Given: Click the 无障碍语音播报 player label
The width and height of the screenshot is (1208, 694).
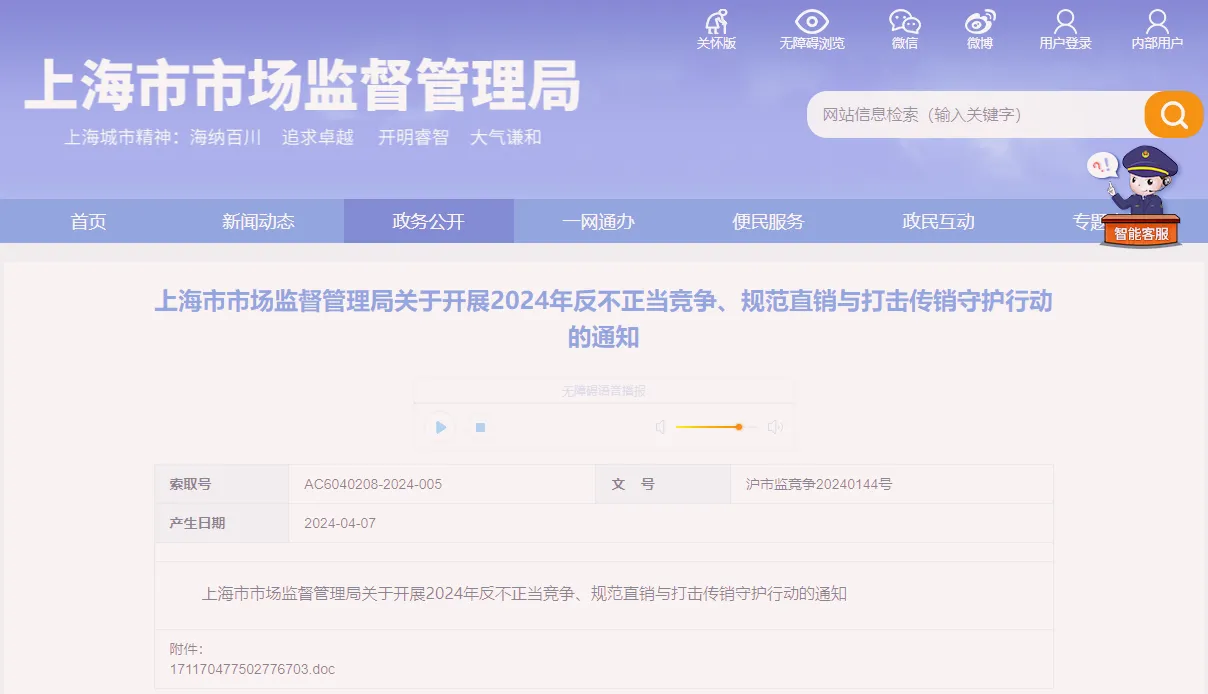Looking at the screenshot, I should click(604, 390).
